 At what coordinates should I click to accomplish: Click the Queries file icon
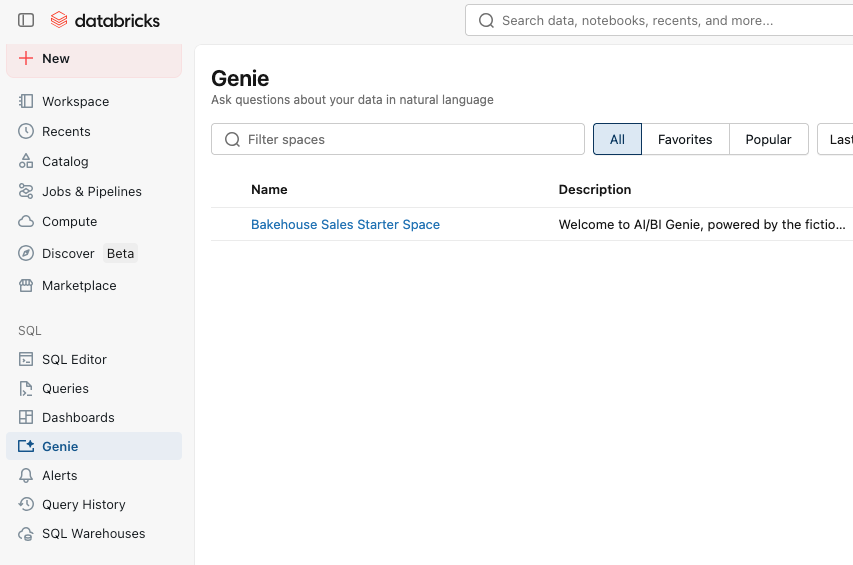click(x=26, y=388)
